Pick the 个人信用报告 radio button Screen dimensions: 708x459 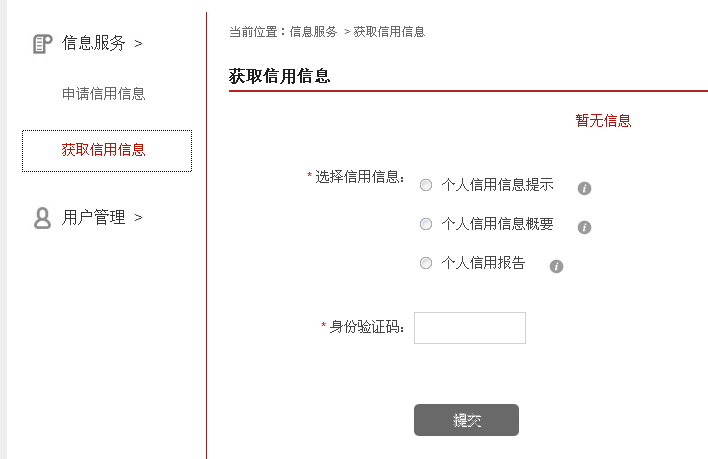(x=426, y=264)
